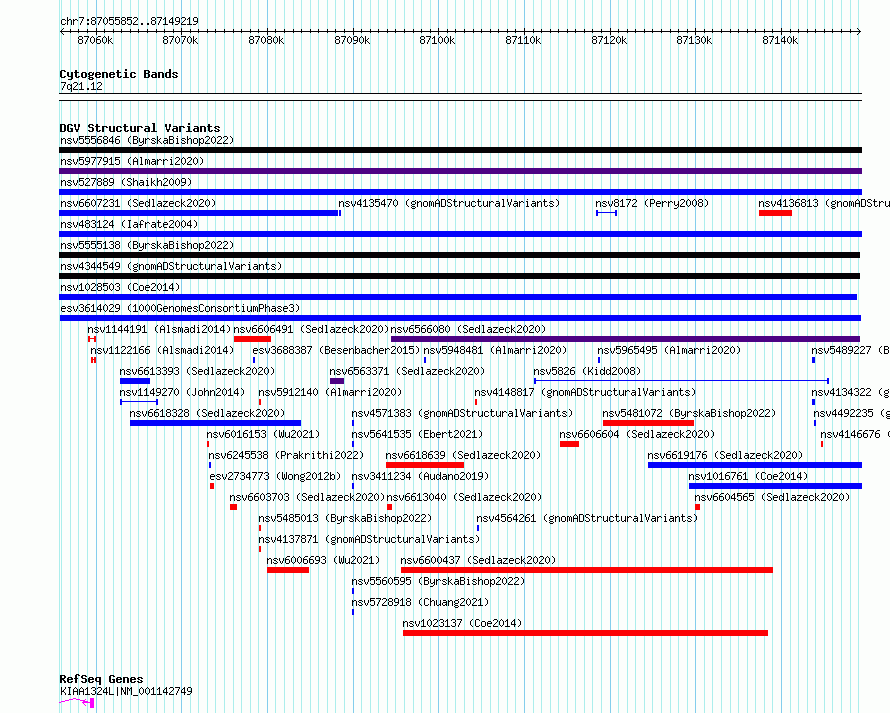Screen dimensions: 890x713
Task: Click nsv6563371 (Sedlazeck2020) label
Action: (x=407, y=371)
